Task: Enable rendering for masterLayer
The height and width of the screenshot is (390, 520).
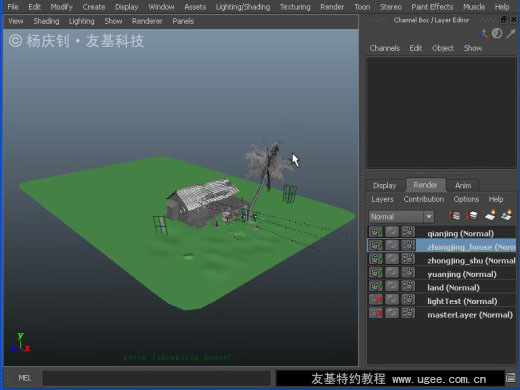Action: click(376, 313)
